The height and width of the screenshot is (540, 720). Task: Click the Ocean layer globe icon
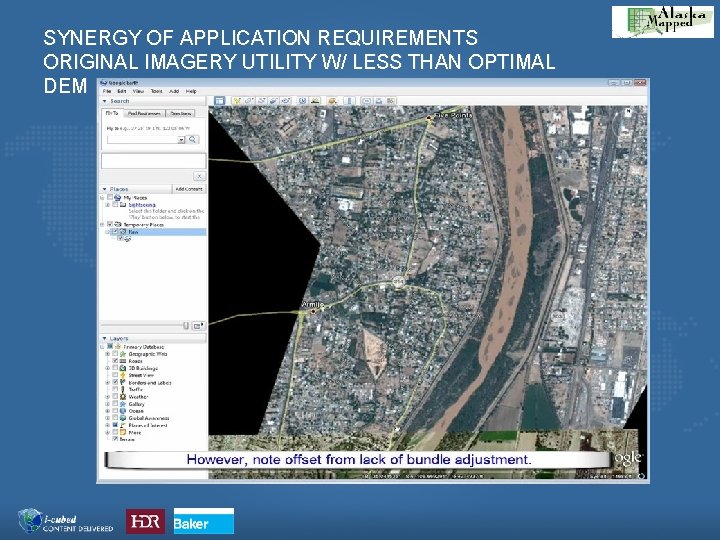pos(123,411)
